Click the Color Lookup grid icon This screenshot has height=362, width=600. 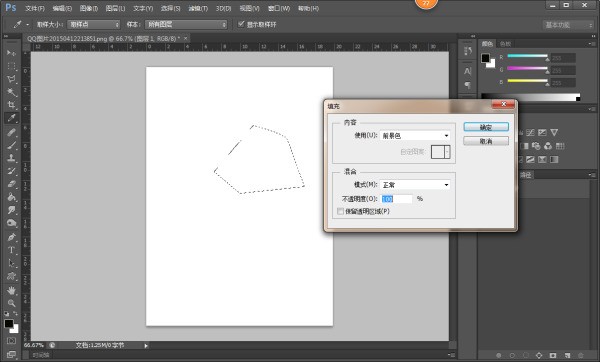pos(560,146)
